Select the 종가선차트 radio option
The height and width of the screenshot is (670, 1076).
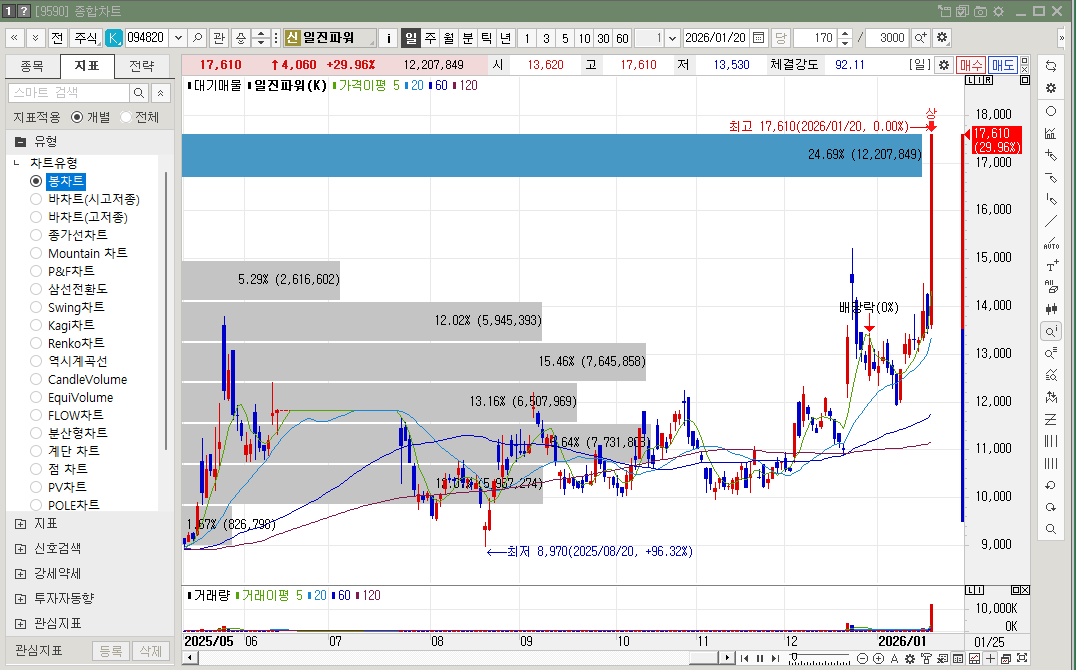pos(36,235)
